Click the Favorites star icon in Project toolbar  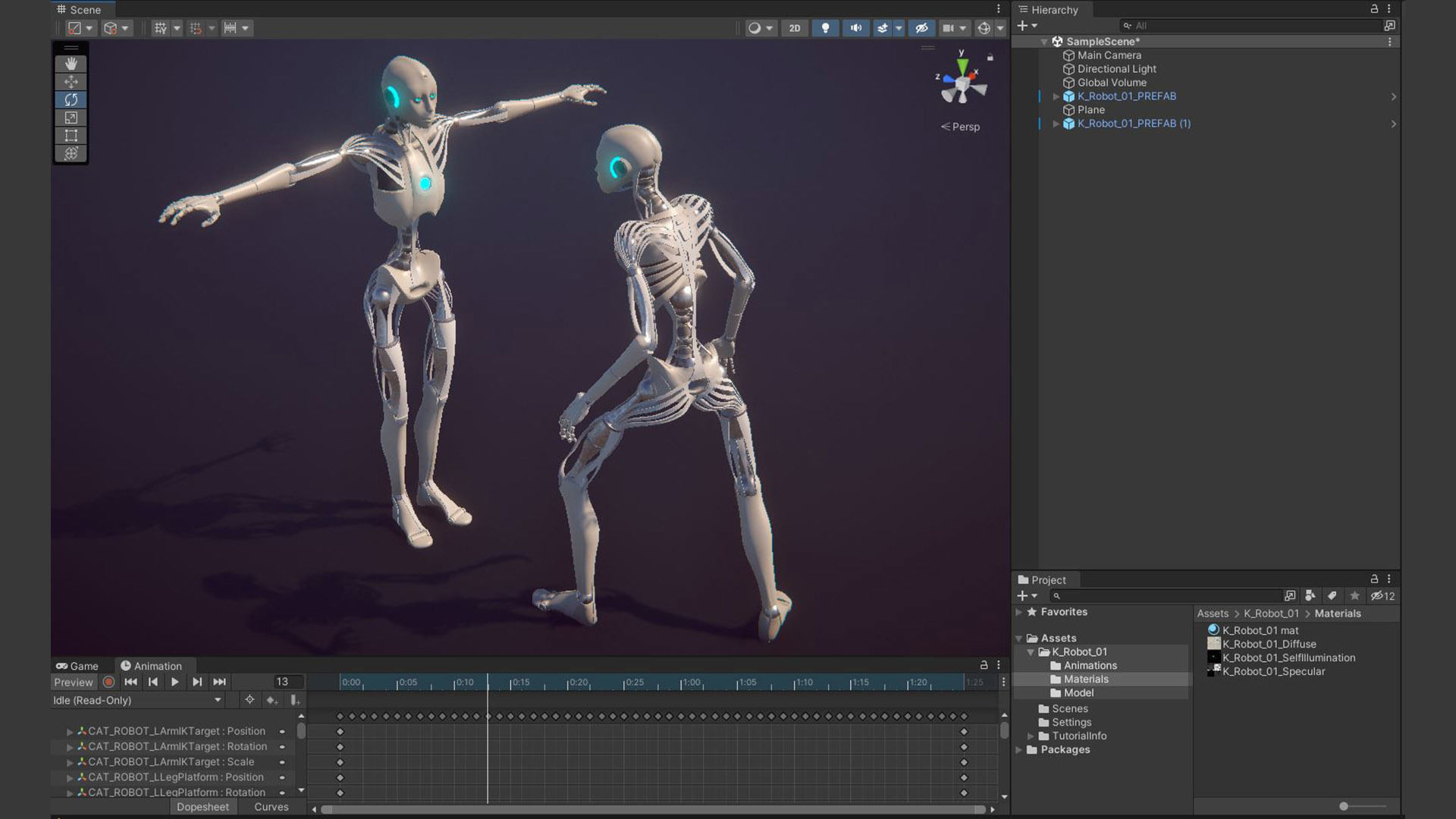(x=1355, y=596)
